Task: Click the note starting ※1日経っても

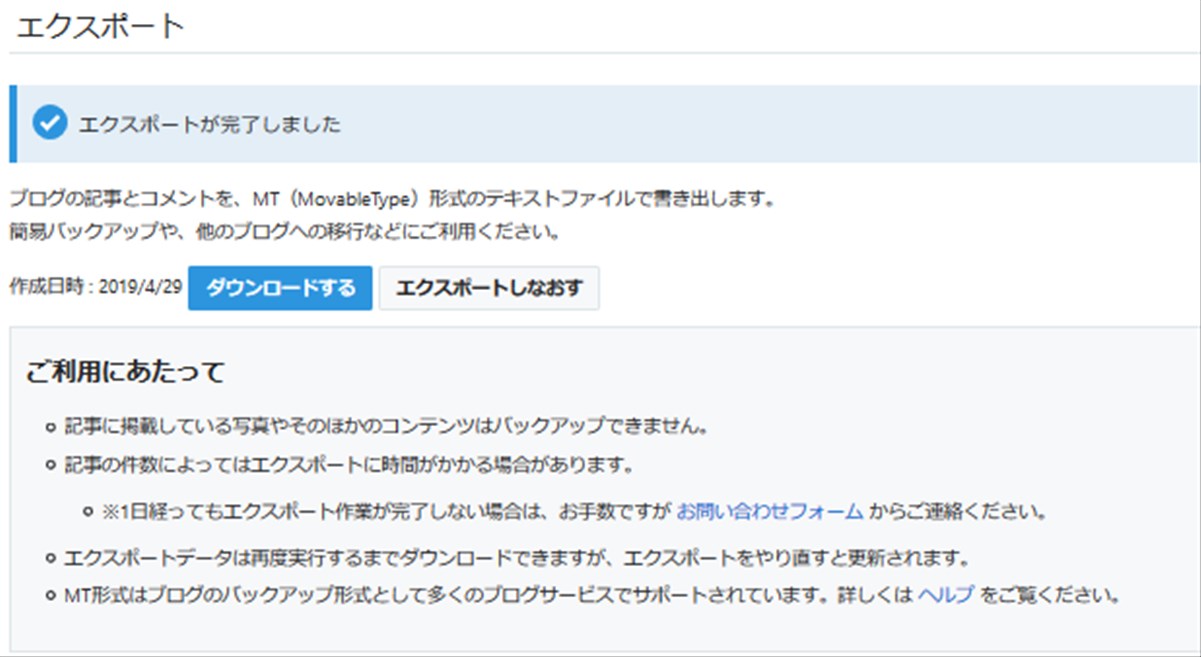Action: click(574, 512)
